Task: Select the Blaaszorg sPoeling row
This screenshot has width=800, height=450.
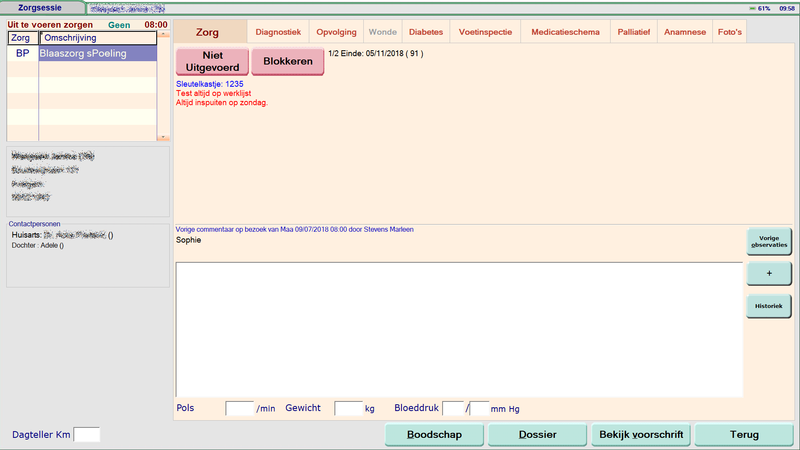Action: point(97,54)
